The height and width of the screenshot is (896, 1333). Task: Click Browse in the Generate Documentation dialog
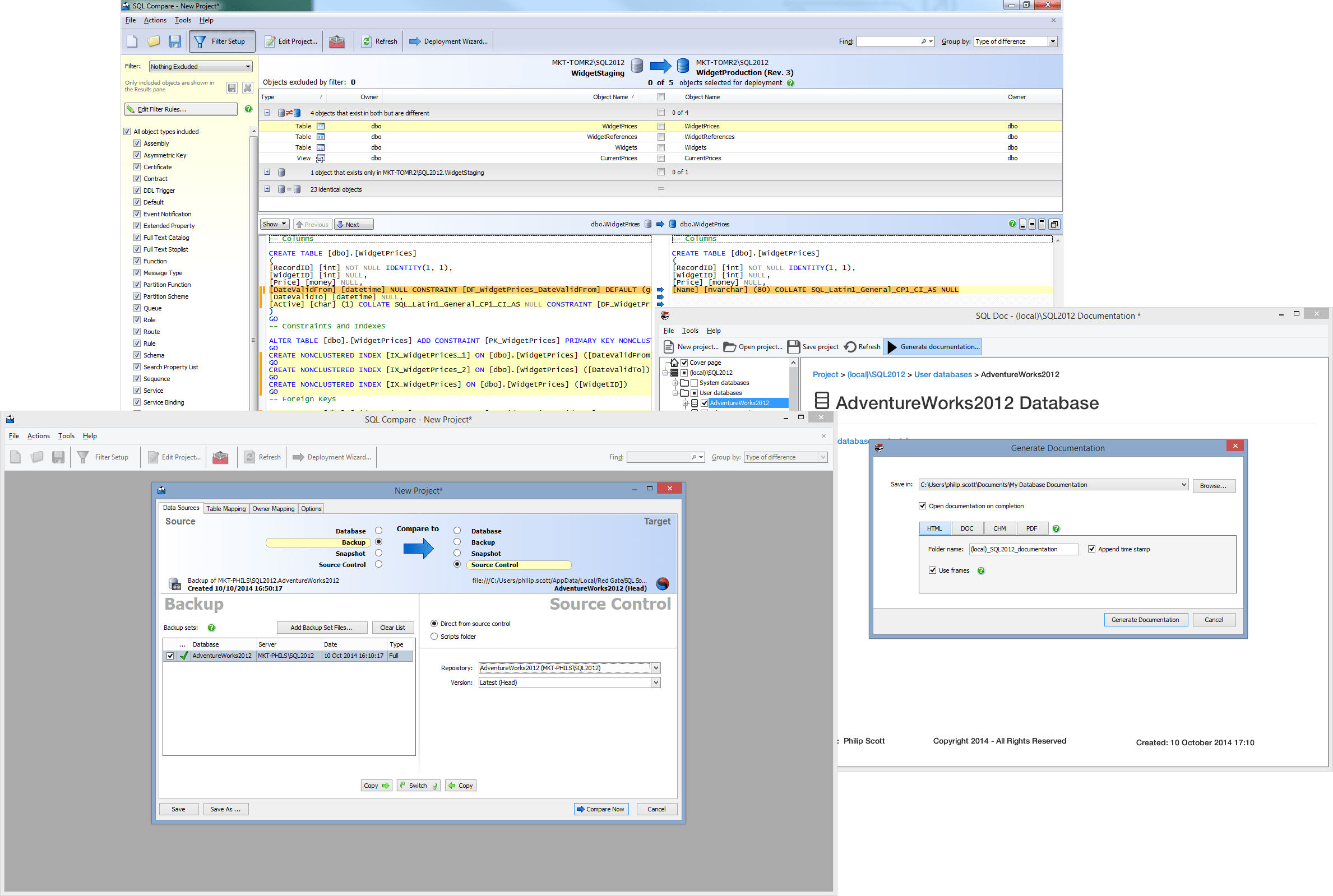coord(1214,485)
